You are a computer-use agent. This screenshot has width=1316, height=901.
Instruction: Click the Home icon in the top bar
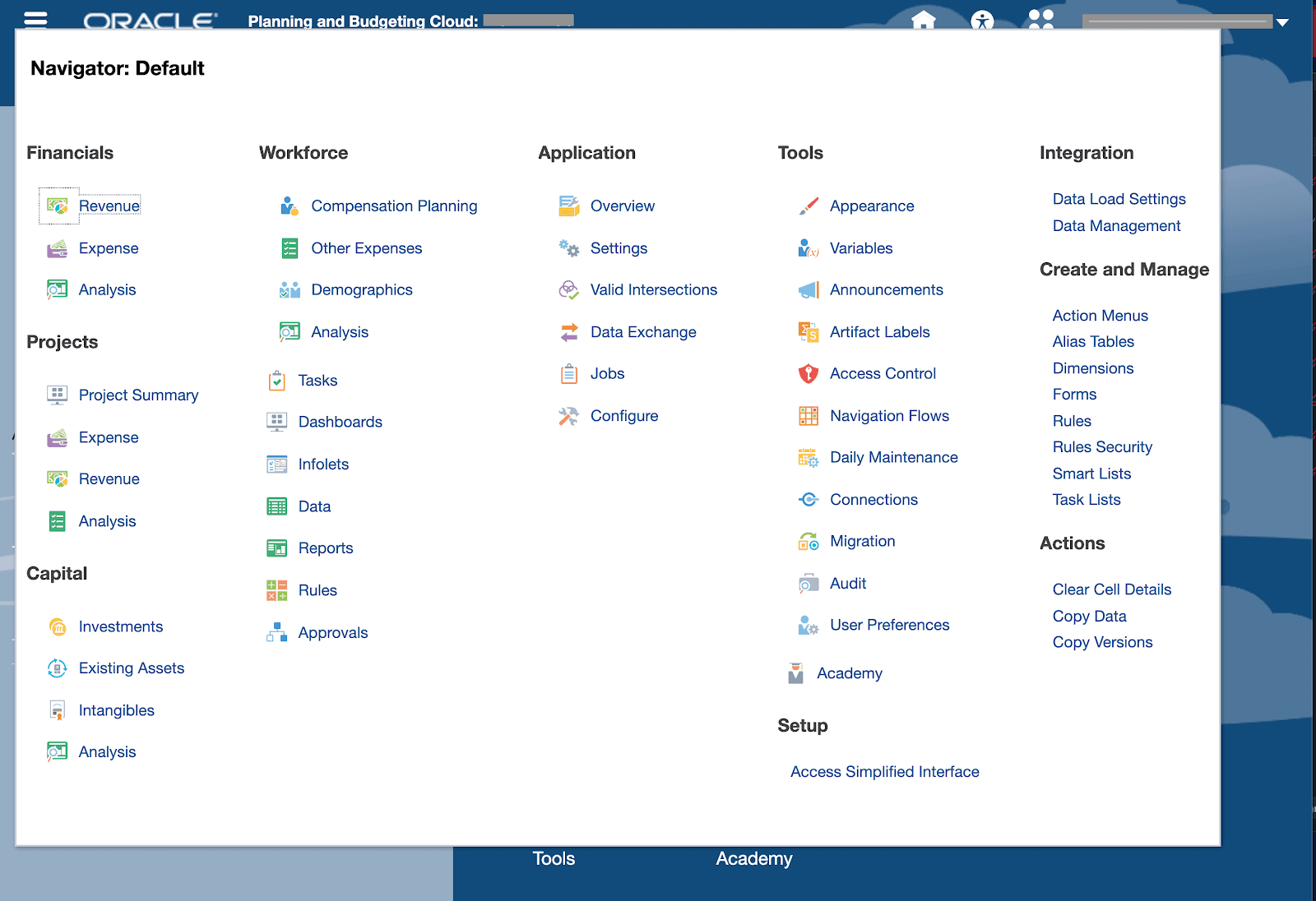tap(924, 21)
